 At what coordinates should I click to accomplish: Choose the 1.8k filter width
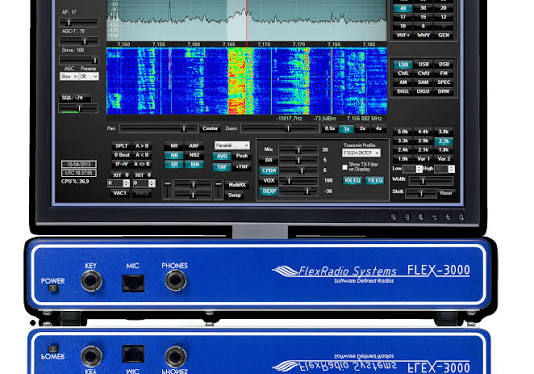(x=443, y=150)
